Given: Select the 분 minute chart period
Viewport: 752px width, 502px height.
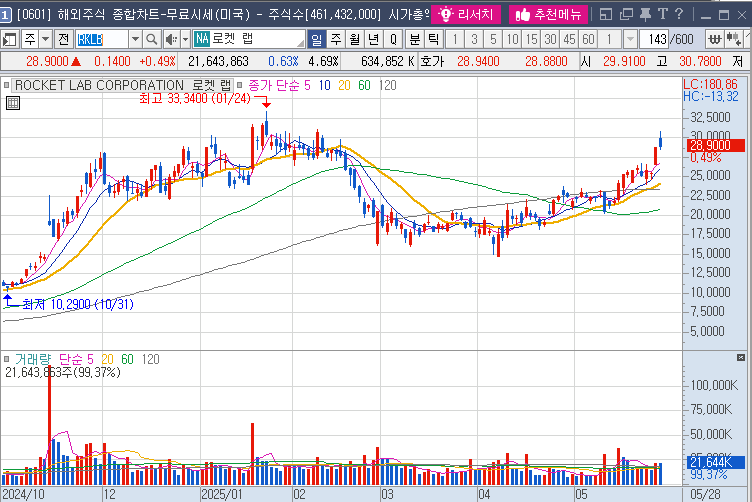Looking at the screenshot, I should [415, 39].
